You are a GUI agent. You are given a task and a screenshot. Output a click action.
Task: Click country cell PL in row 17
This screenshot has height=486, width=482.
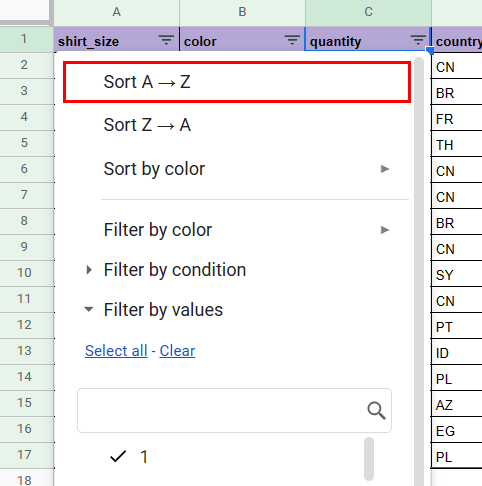(457, 455)
